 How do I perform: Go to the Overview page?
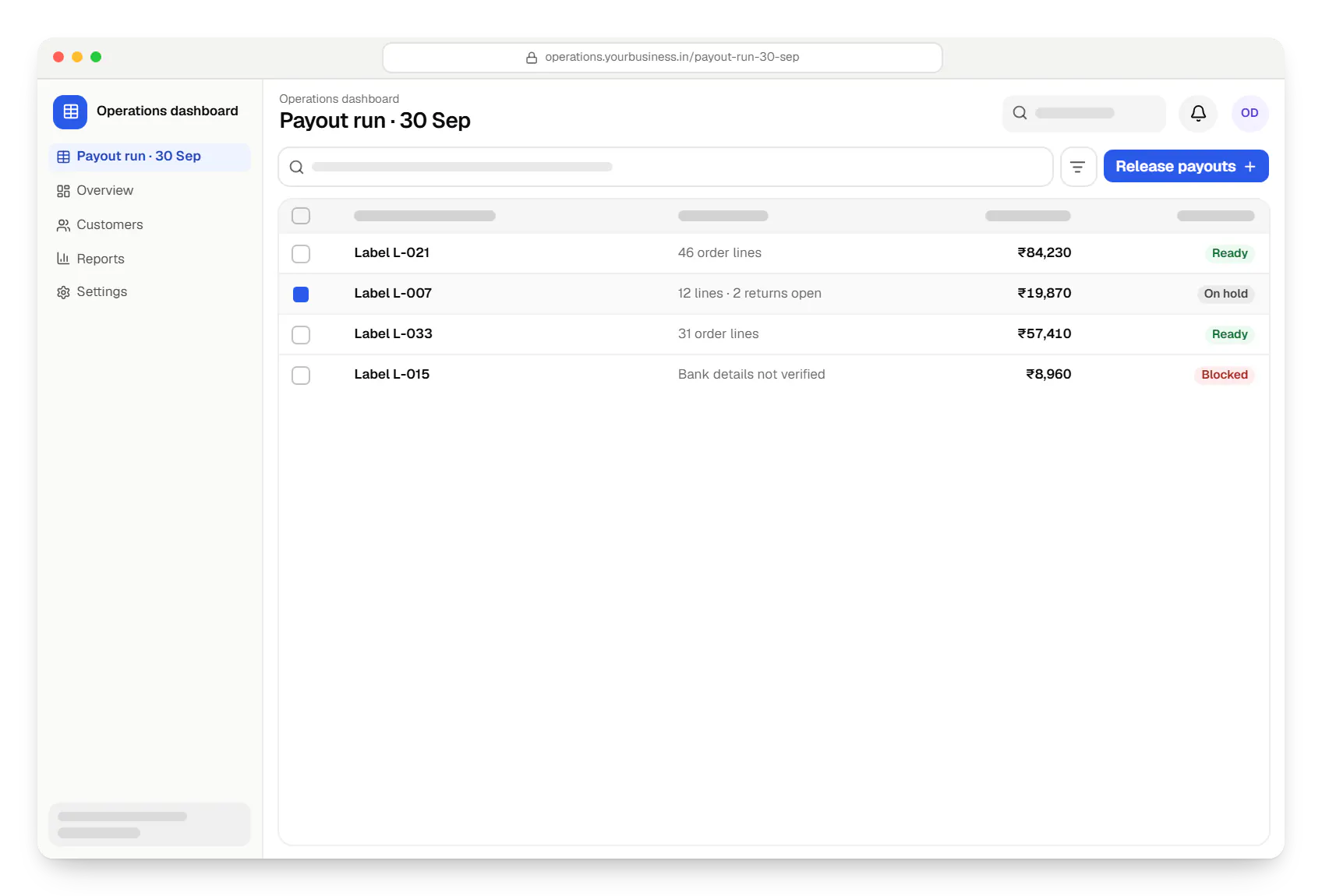150,191
